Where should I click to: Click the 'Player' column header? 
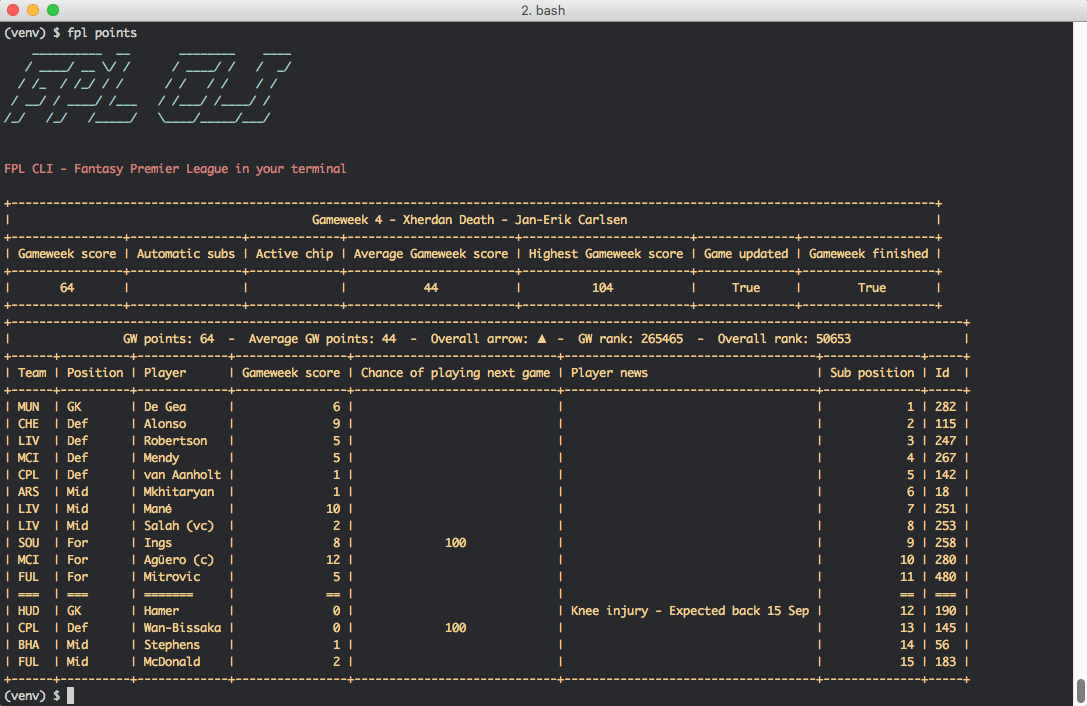pyautogui.click(x=165, y=373)
